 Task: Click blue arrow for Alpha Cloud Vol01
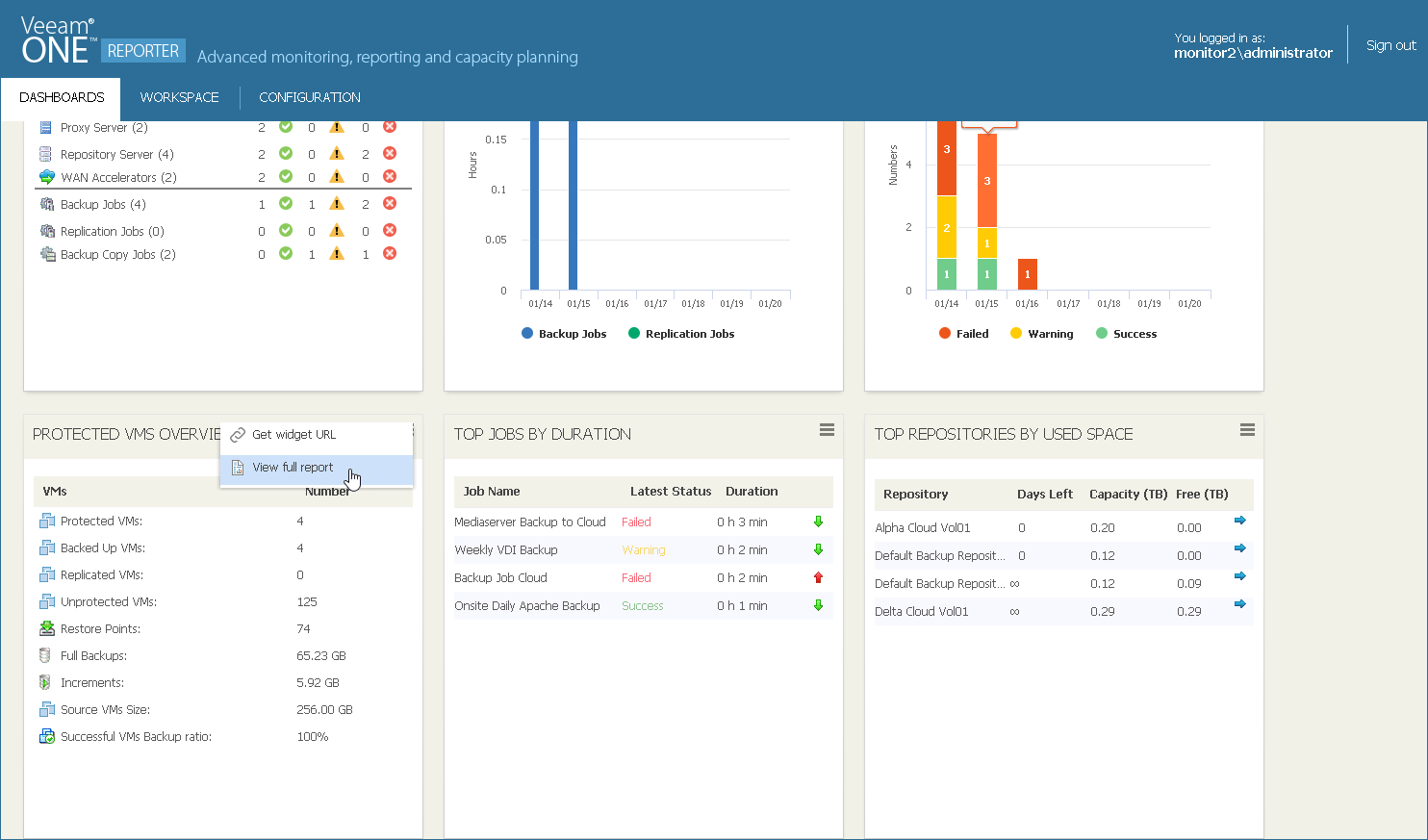coord(1240,521)
